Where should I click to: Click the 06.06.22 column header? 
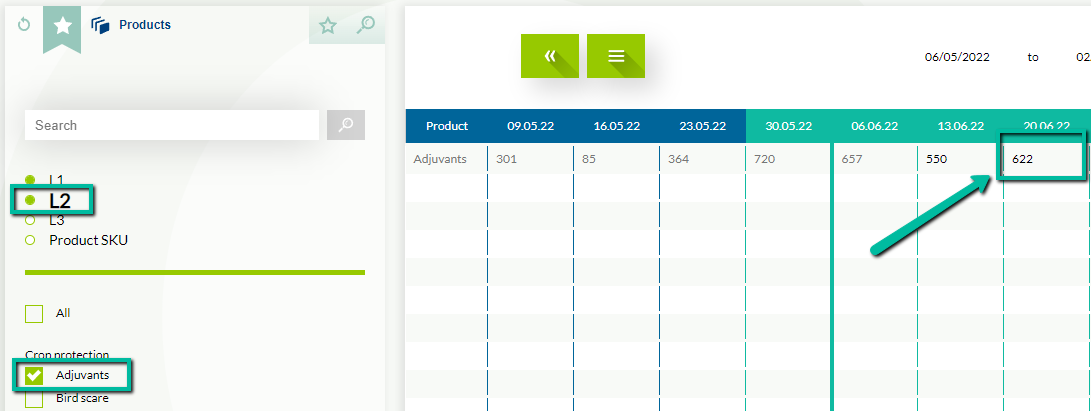pos(875,126)
